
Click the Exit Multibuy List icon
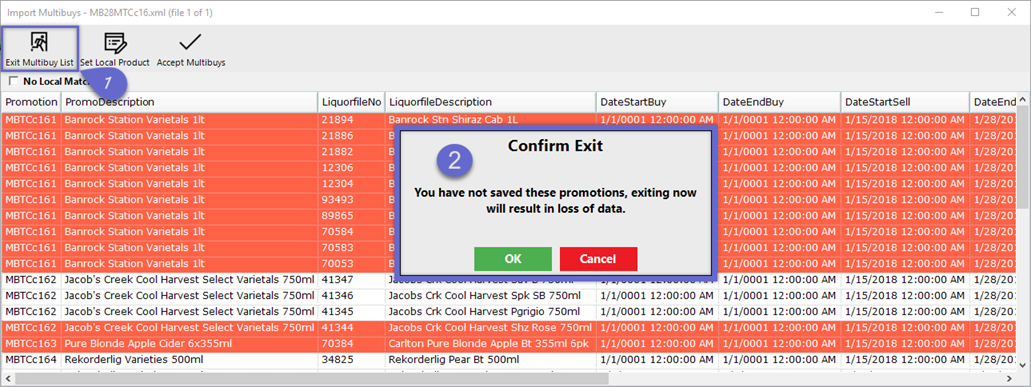pyautogui.click(x=39, y=43)
